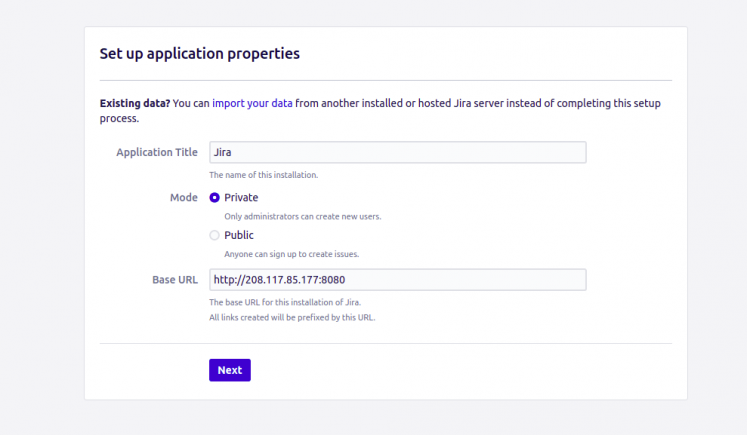This screenshot has width=747, height=435.
Task: Open the import your data link
Action: pos(252,103)
